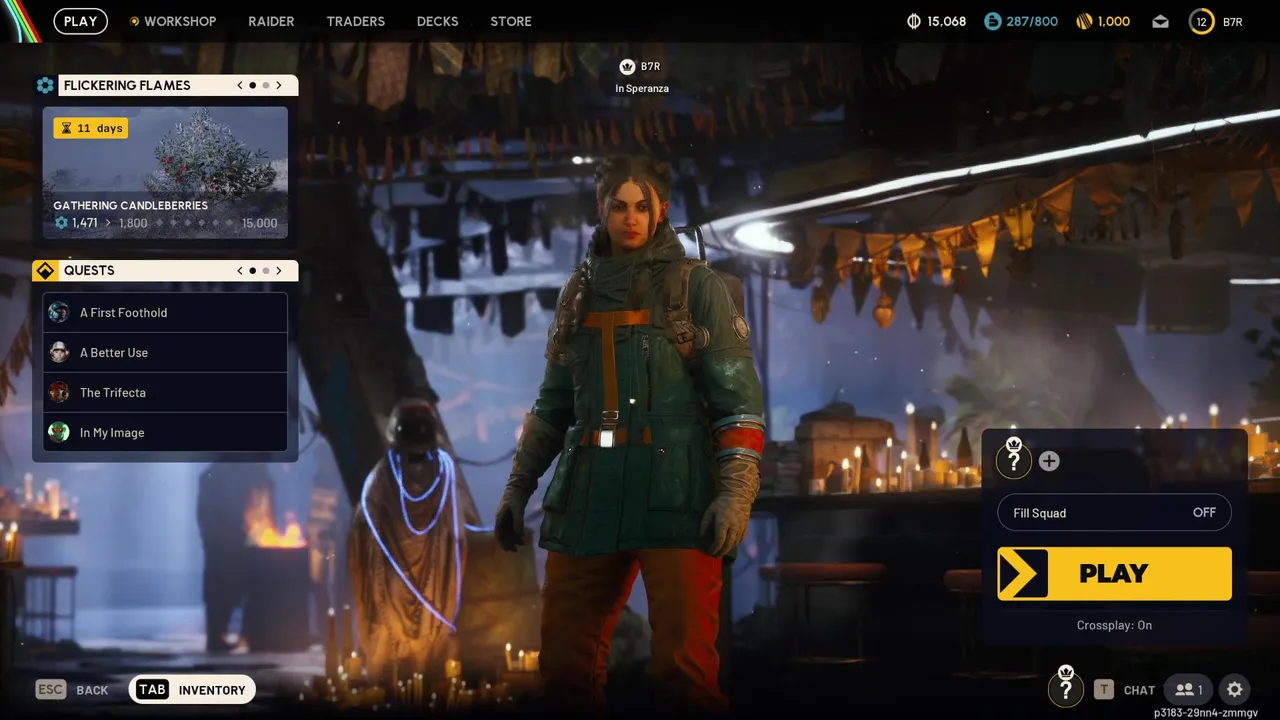Open quest A Better Use
1280x720 pixels.
tap(165, 352)
